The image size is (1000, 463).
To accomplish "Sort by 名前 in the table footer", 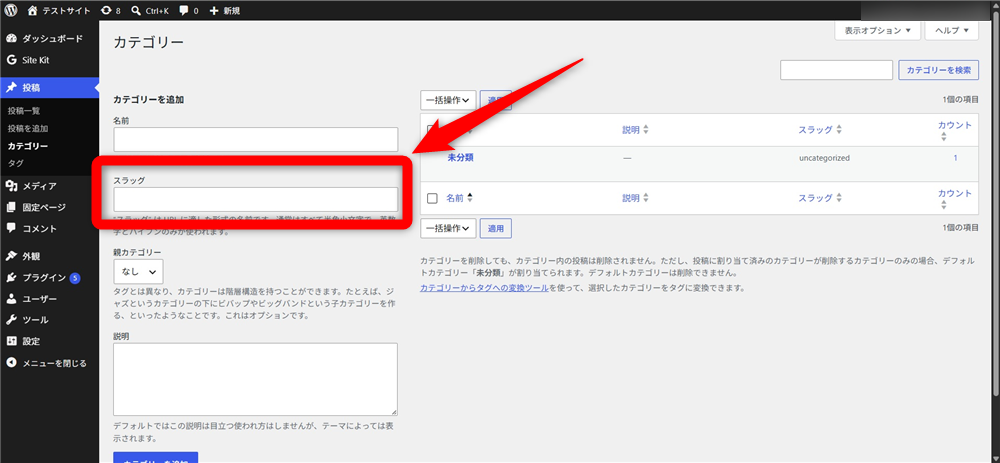I will (460, 198).
